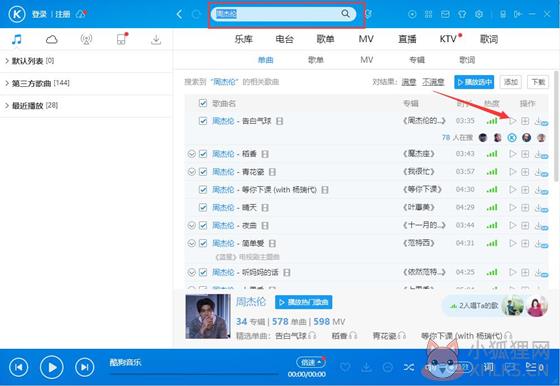Image resolution: width=560 pixels, height=386 pixels.
Task: Click the 添加 button
Action: tap(510, 82)
